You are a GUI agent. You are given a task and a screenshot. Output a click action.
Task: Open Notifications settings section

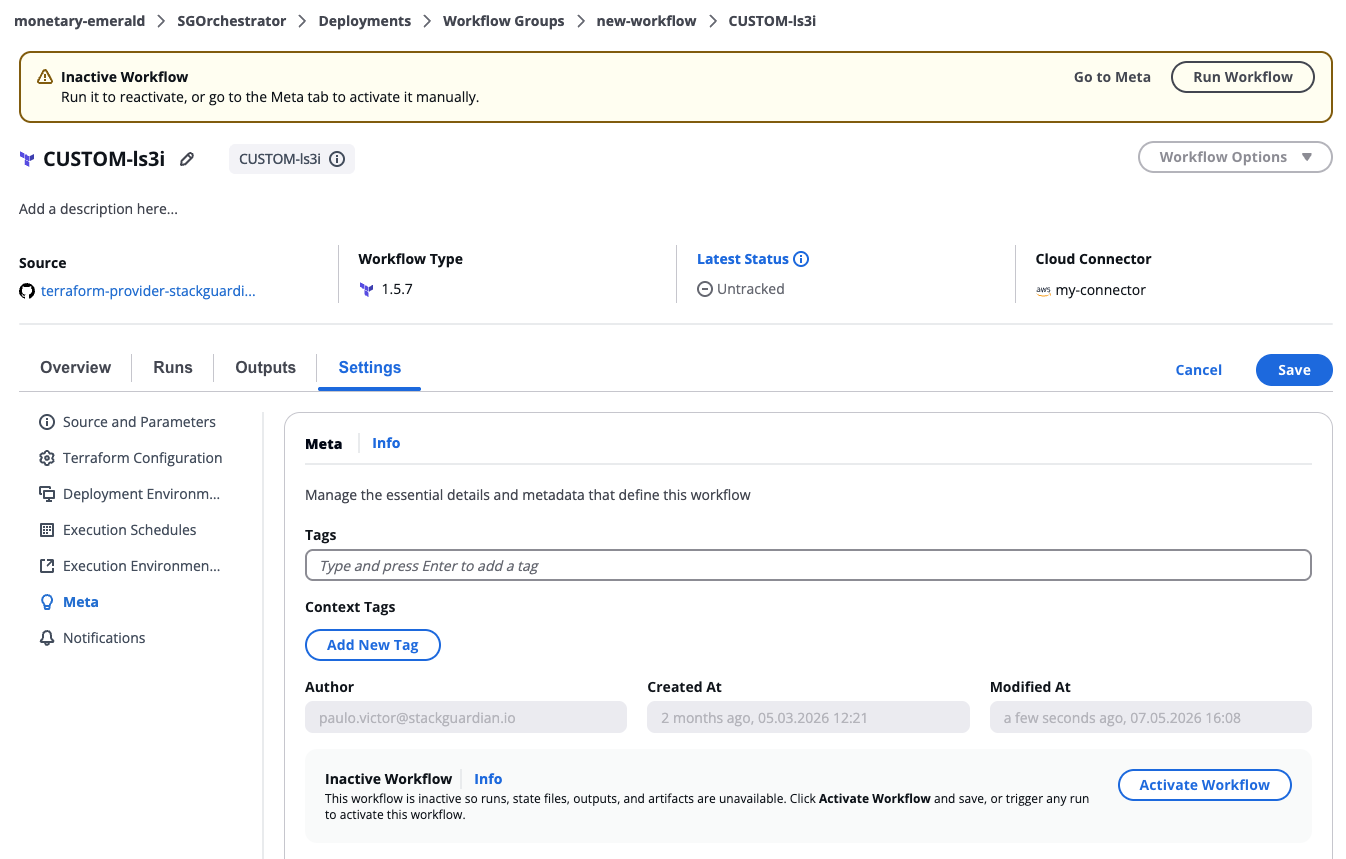104,638
